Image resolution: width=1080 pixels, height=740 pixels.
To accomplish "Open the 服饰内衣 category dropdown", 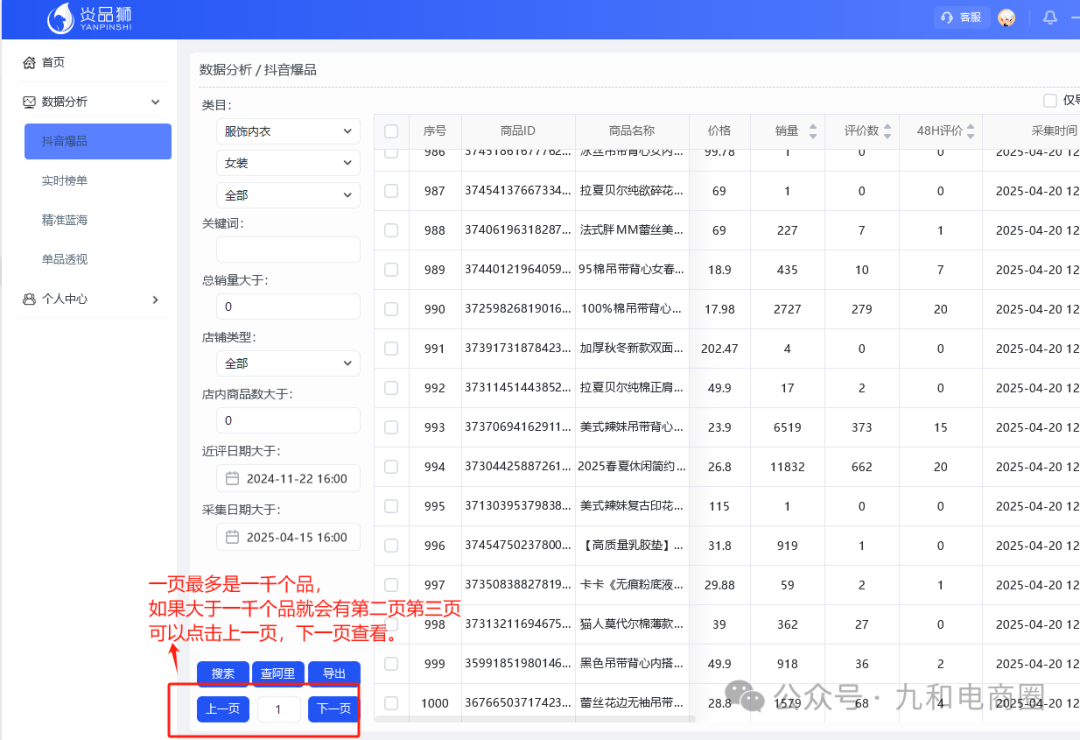I will [288, 130].
